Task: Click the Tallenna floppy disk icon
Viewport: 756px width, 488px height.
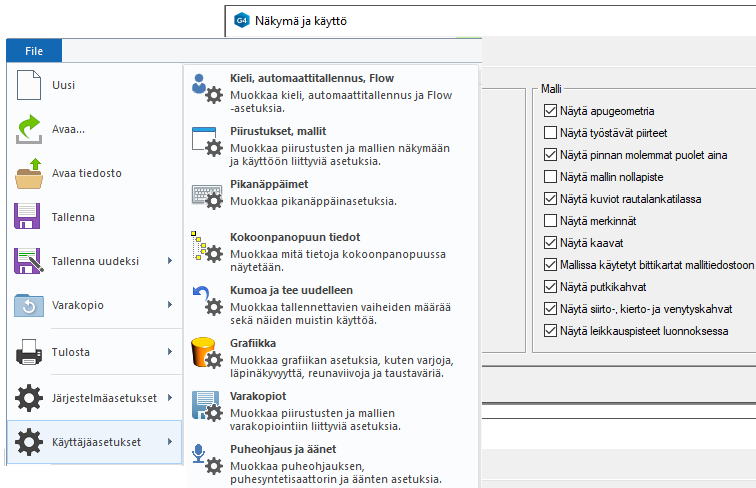Action: coord(29,217)
